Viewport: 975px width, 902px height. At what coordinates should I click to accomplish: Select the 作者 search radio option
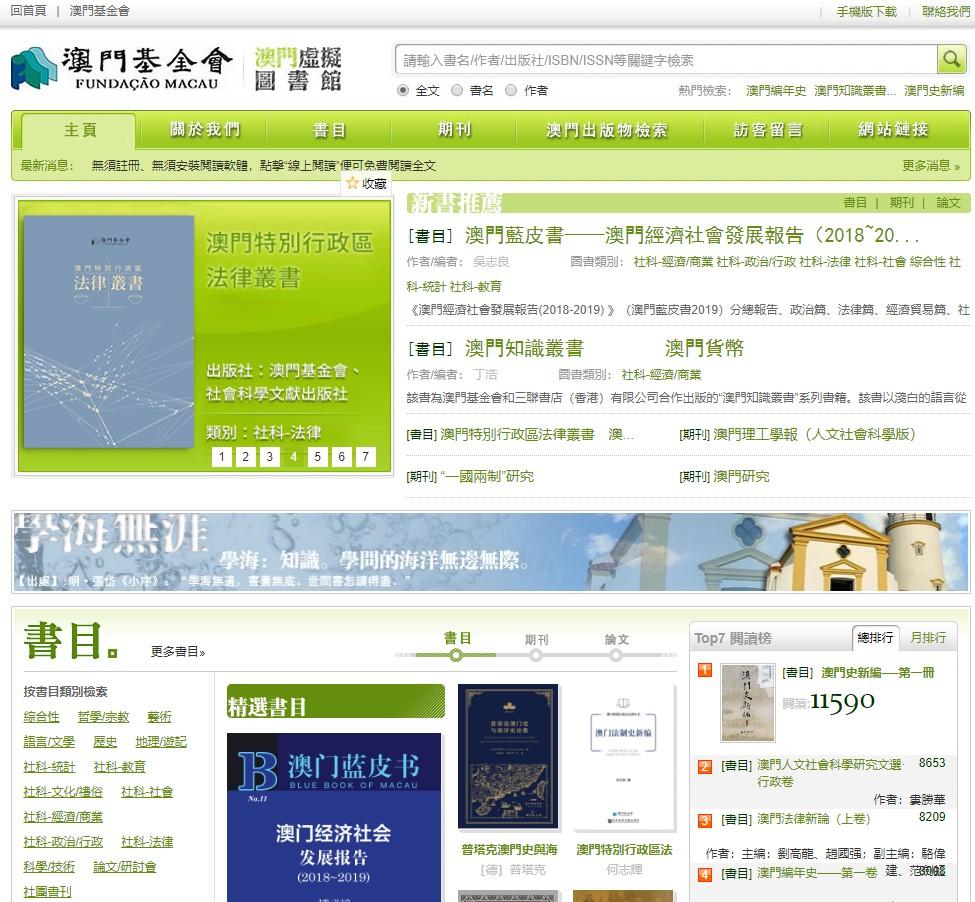[x=511, y=90]
